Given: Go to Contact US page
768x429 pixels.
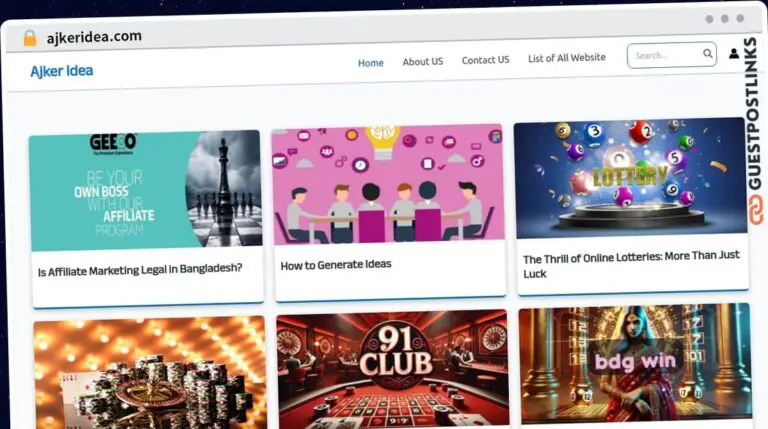Looking at the screenshot, I should coord(485,60).
